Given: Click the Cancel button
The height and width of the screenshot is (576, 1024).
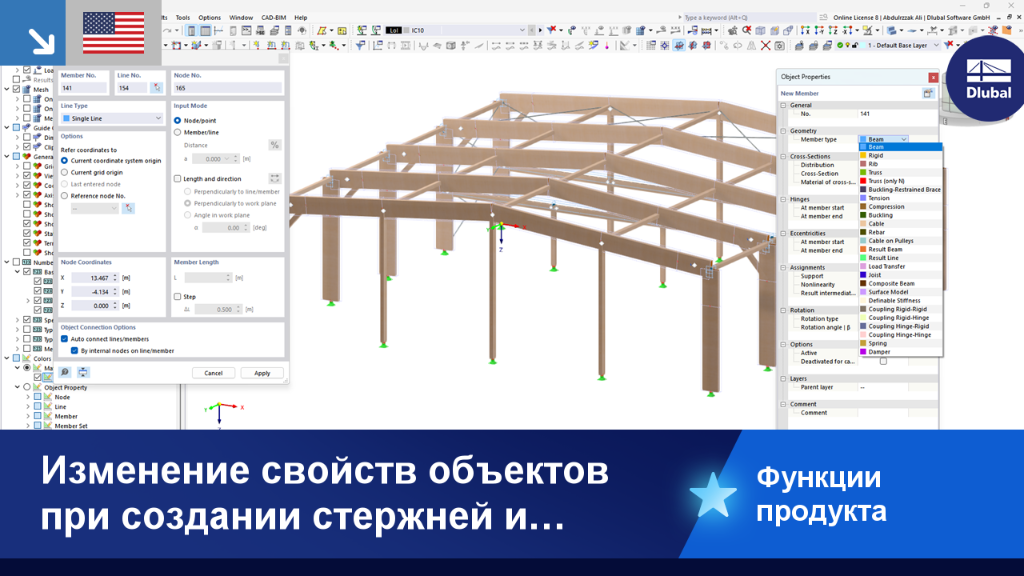Looking at the screenshot, I should point(214,373).
